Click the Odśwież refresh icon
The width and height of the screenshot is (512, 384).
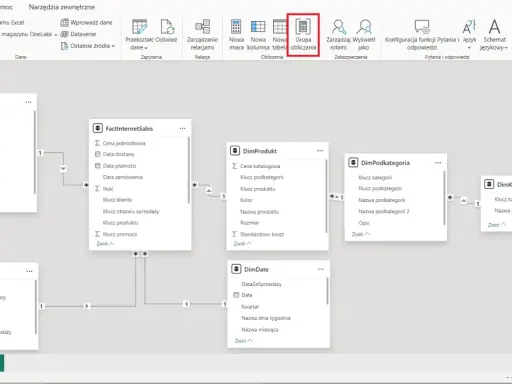tap(166, 31)
